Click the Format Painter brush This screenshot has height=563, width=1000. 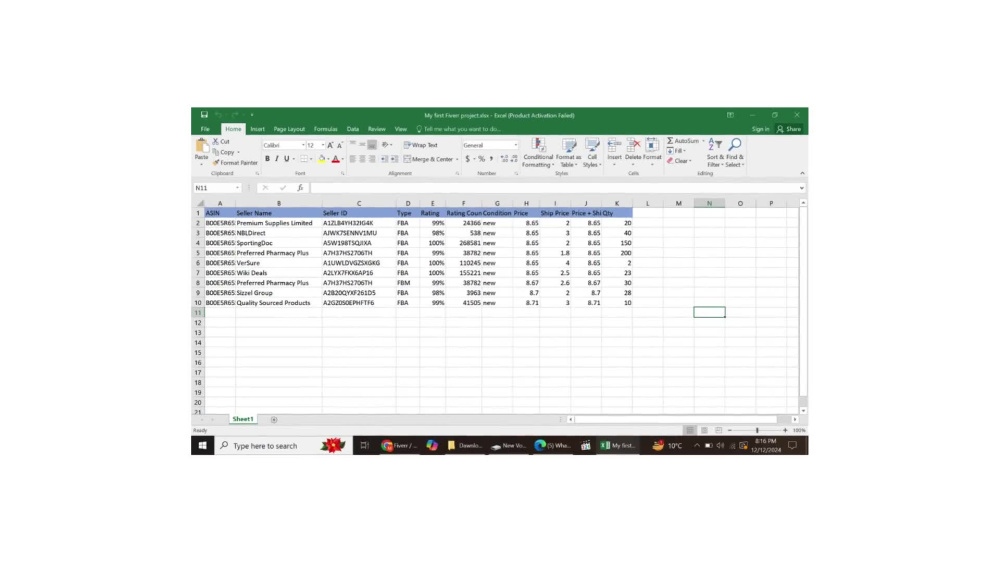click(216, 163)
